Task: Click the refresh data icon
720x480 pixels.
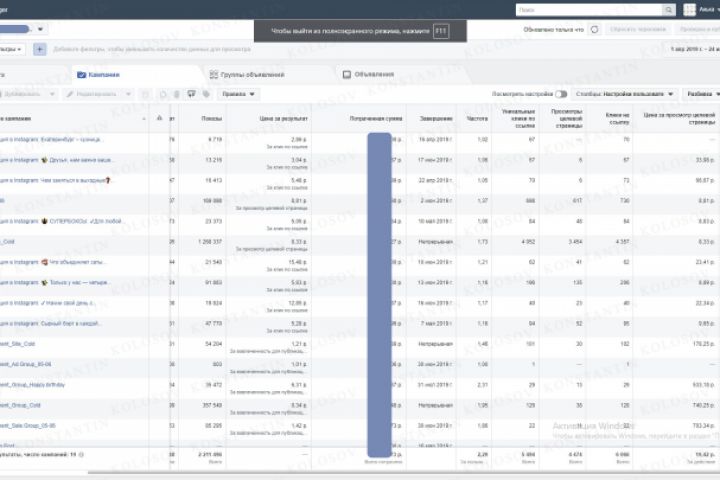Action: click(x=594, y=29)
